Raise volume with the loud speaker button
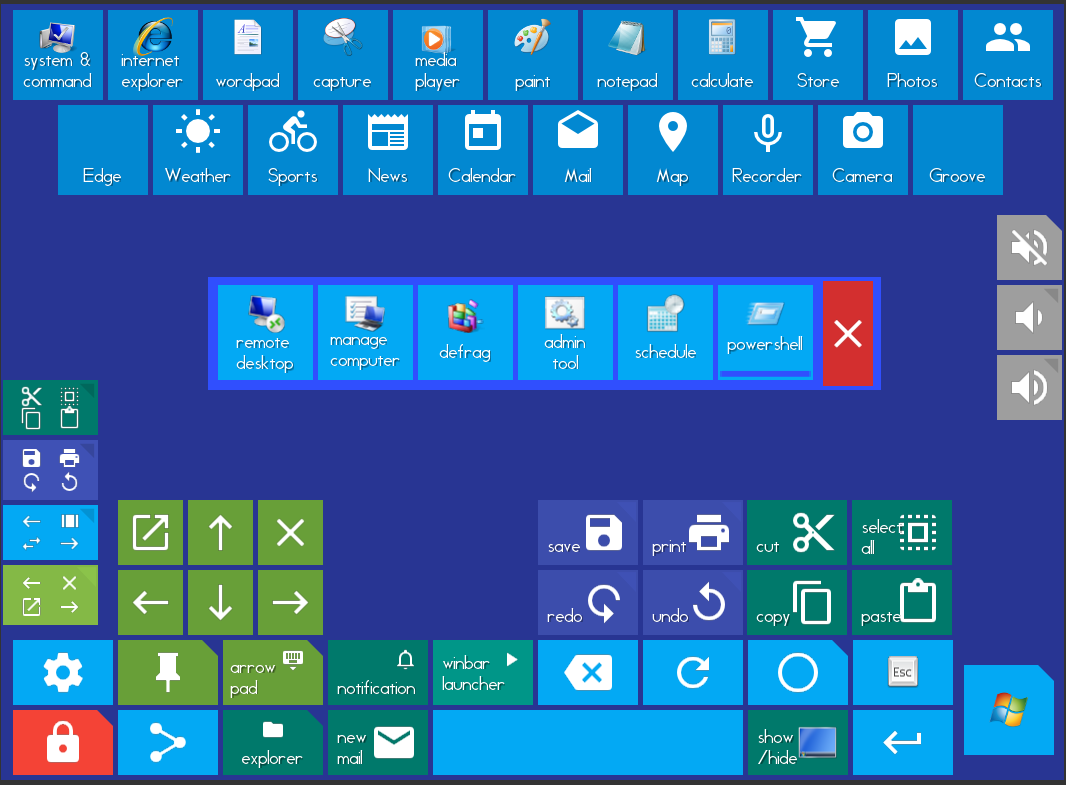 click(x=1029, y=387)
